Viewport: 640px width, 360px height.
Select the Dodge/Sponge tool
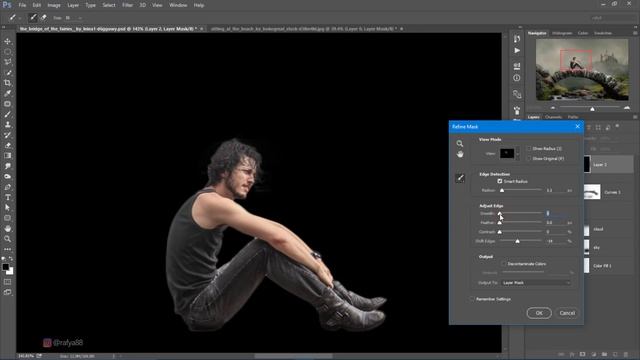[8, 176]
